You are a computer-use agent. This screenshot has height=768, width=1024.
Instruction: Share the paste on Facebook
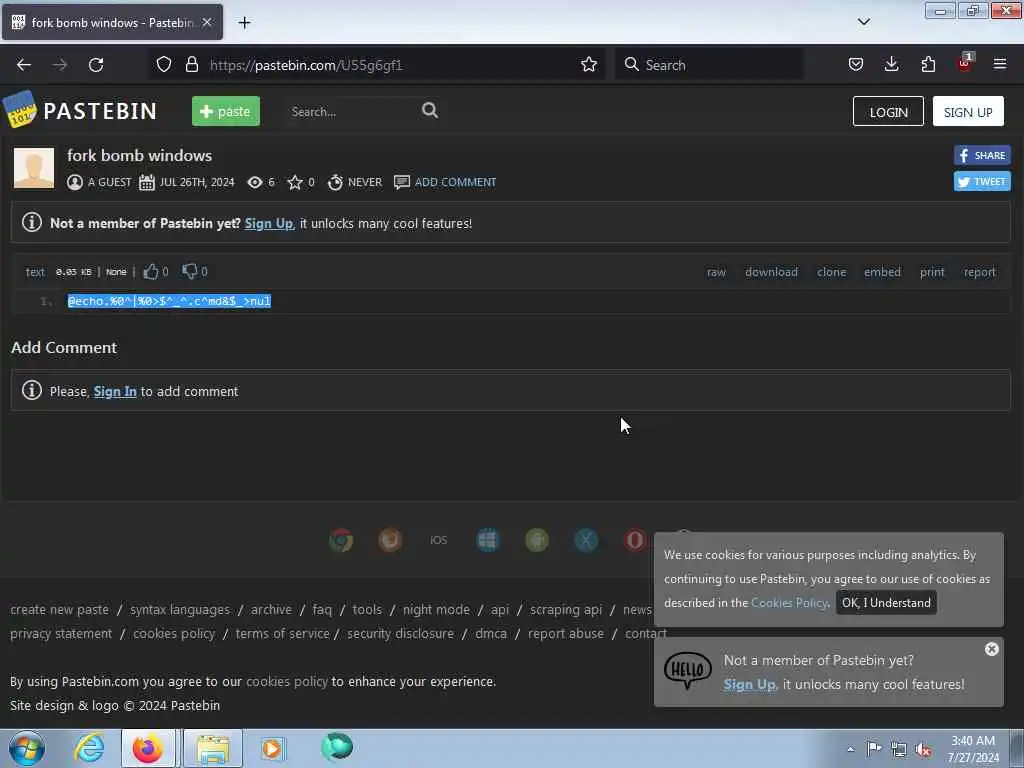pyautogui.click(x=982, y=155)
